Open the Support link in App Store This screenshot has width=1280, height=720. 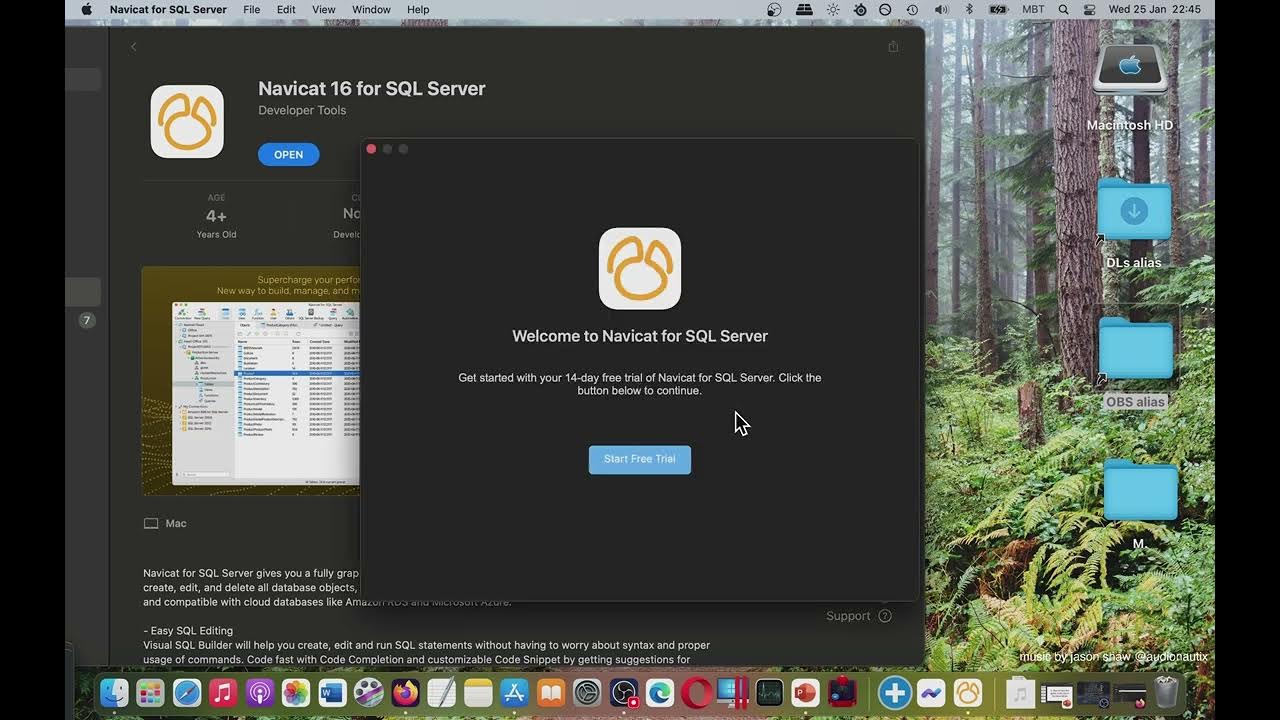(858, 616)
